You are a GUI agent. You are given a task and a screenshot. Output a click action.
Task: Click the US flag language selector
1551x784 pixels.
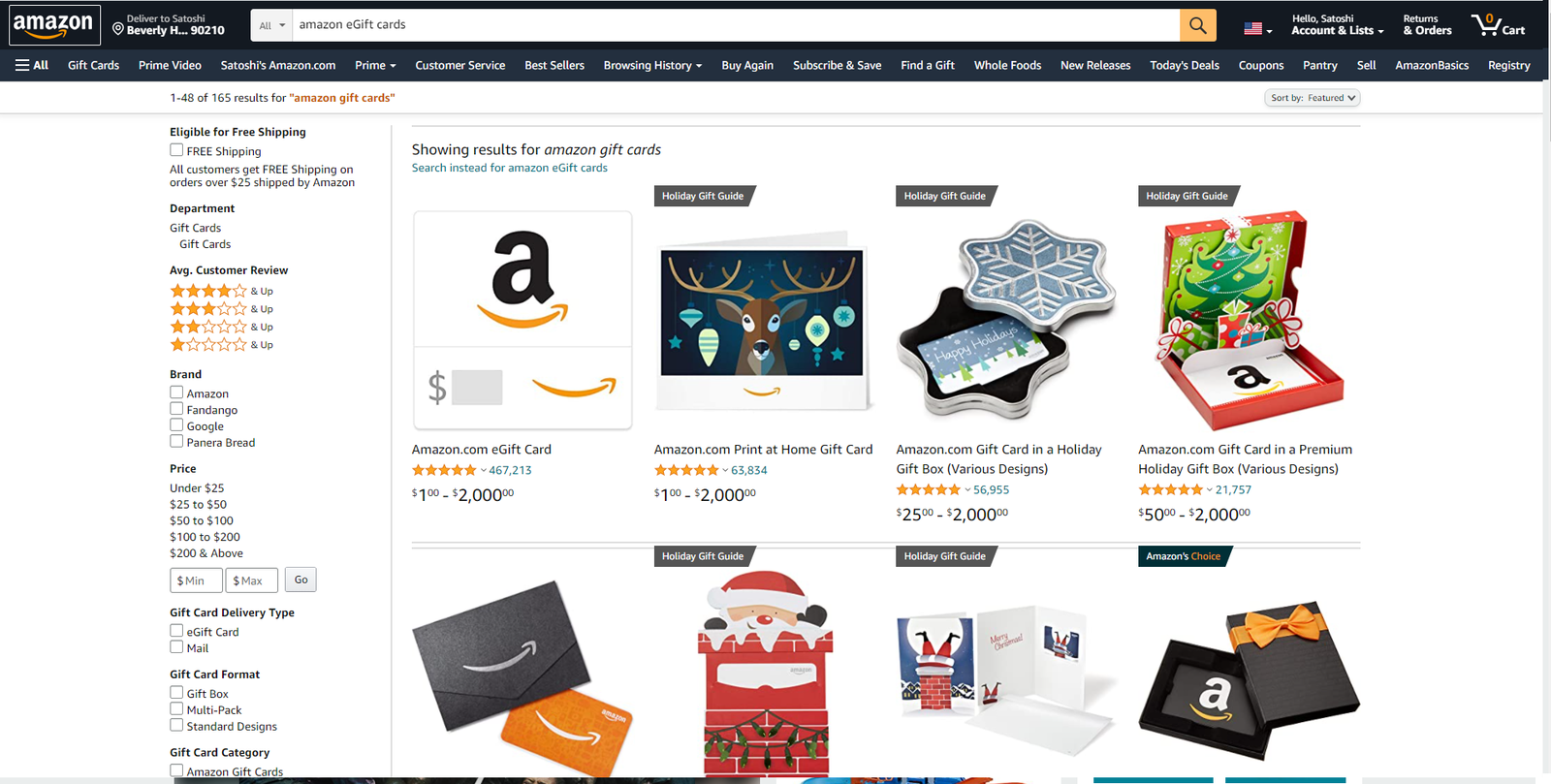coord(1258,28)
